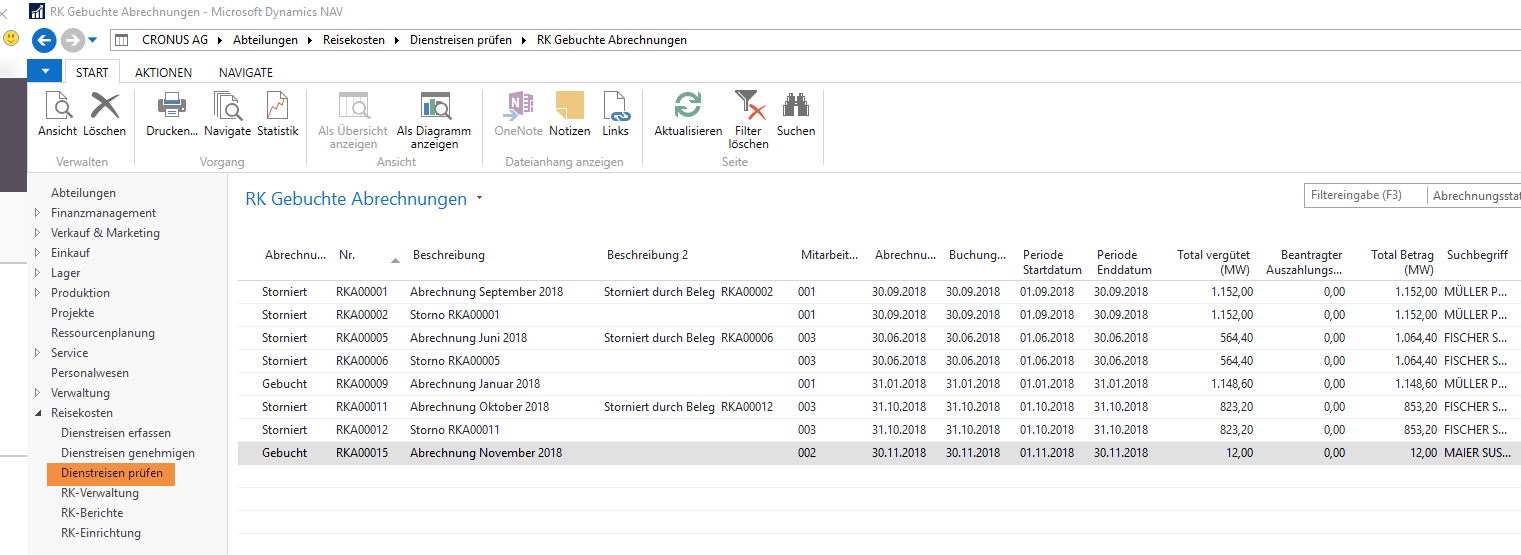Click Reisekosten in the breadcrumb path
Screen dimensions: 1521x555
pos(353,40)
